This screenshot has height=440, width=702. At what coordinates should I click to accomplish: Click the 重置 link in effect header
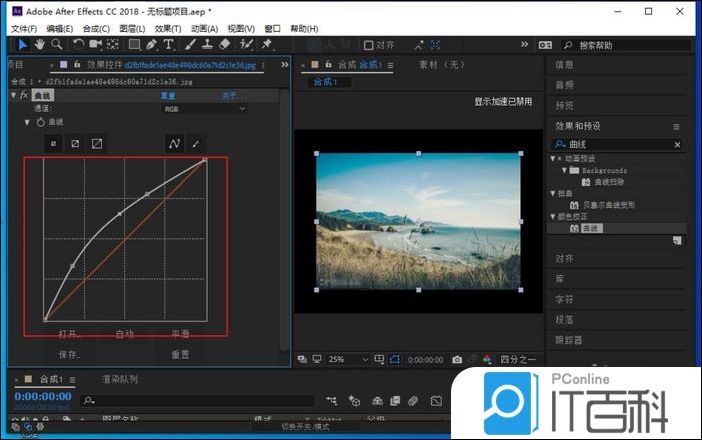pos(168,96)
